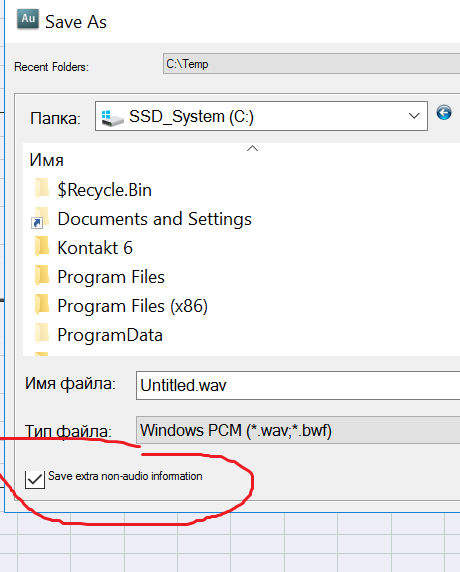Click the Имя файла label
Screen dimensions: 460x572
tap(70, 384)
